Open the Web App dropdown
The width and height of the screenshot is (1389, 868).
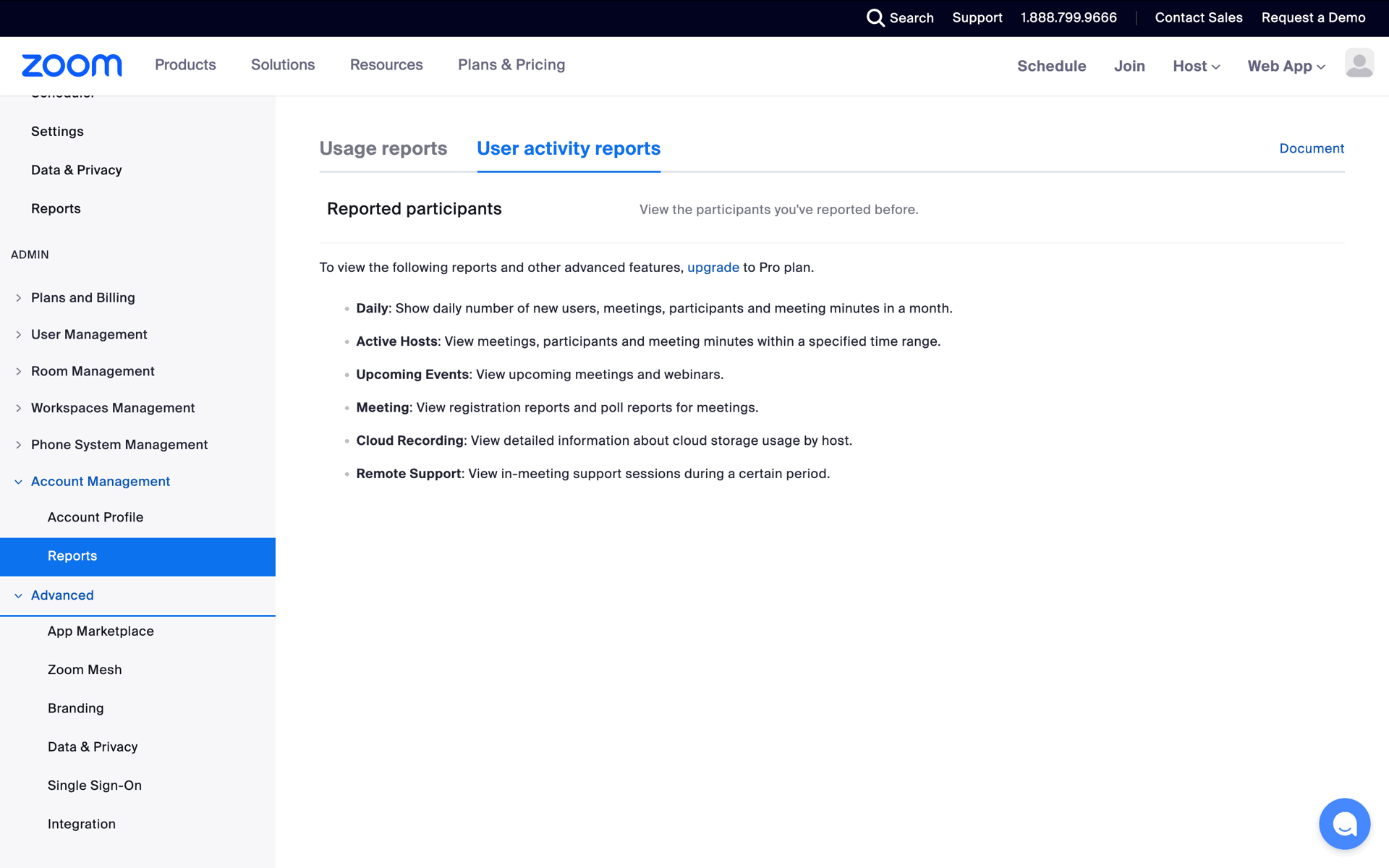1286,66
